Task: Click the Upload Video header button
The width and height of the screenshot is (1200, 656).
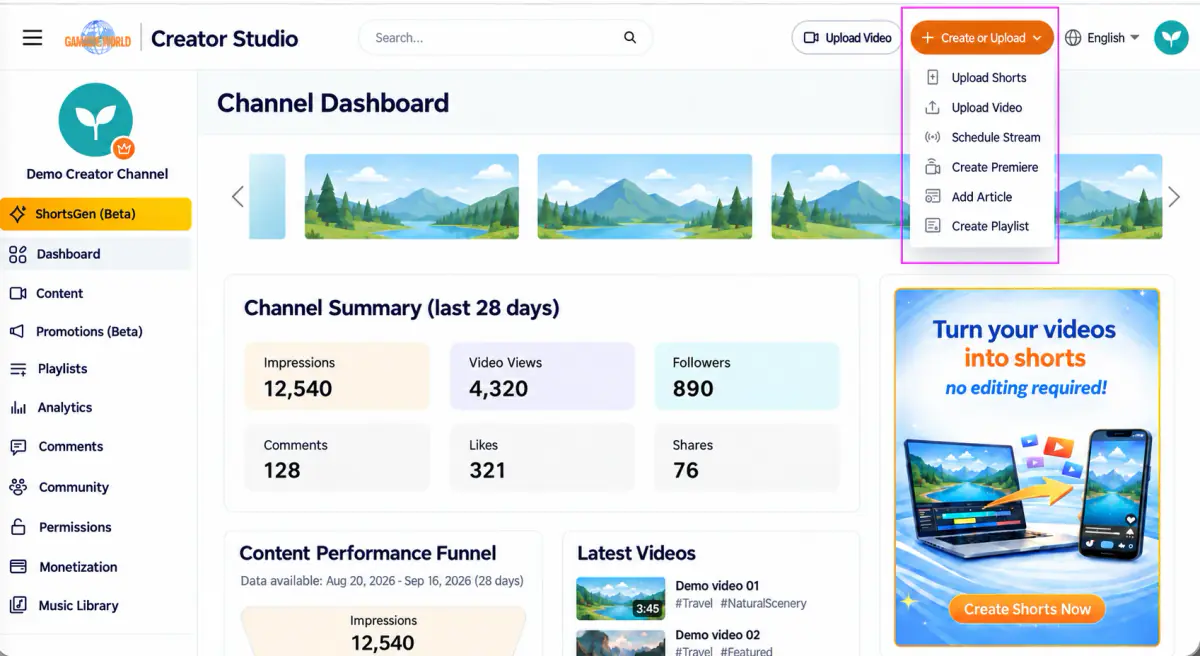Action: (x=848, y=38)
